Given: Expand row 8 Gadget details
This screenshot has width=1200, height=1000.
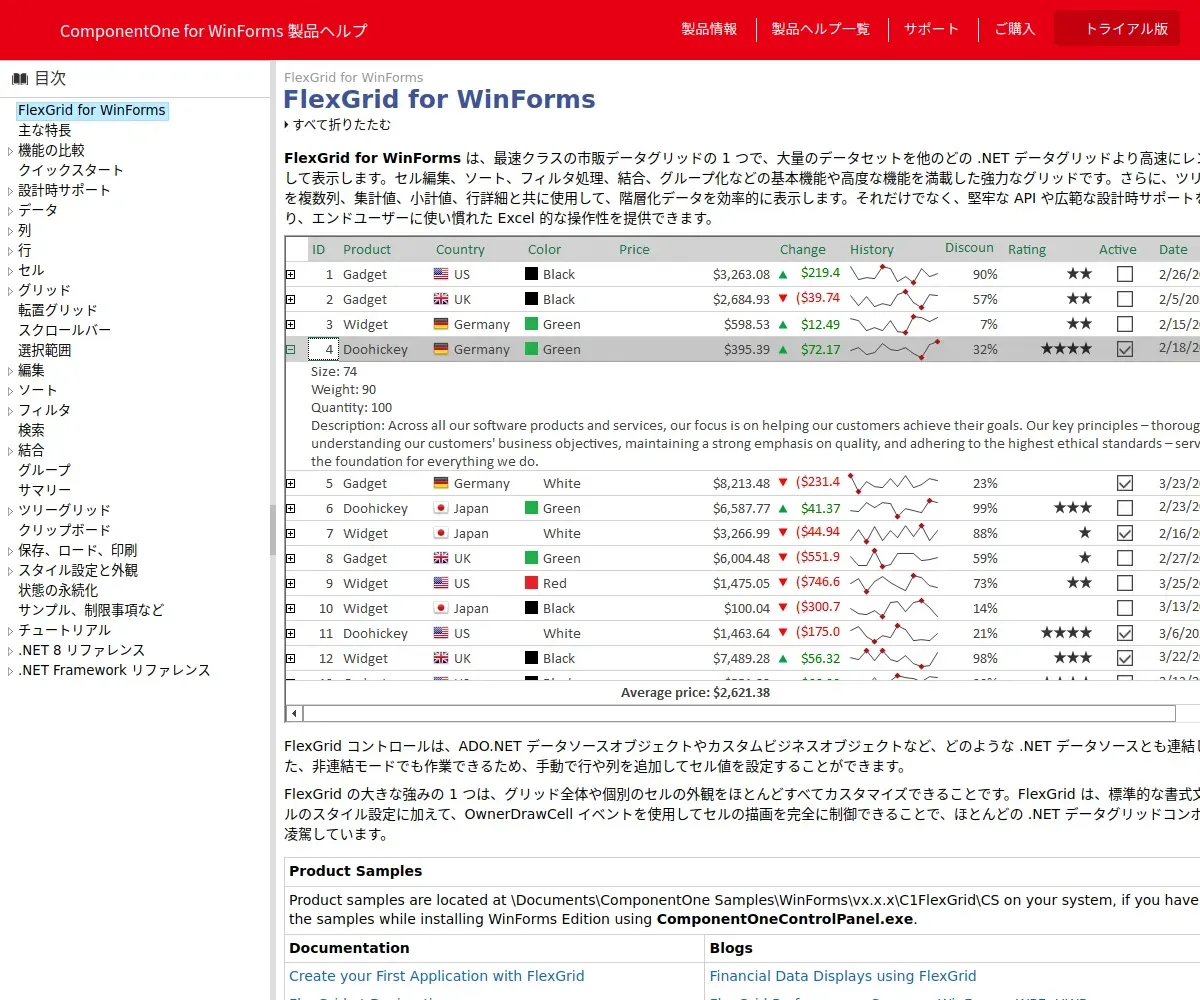Looking at the screenshot, I should click(x=291, y=558).
